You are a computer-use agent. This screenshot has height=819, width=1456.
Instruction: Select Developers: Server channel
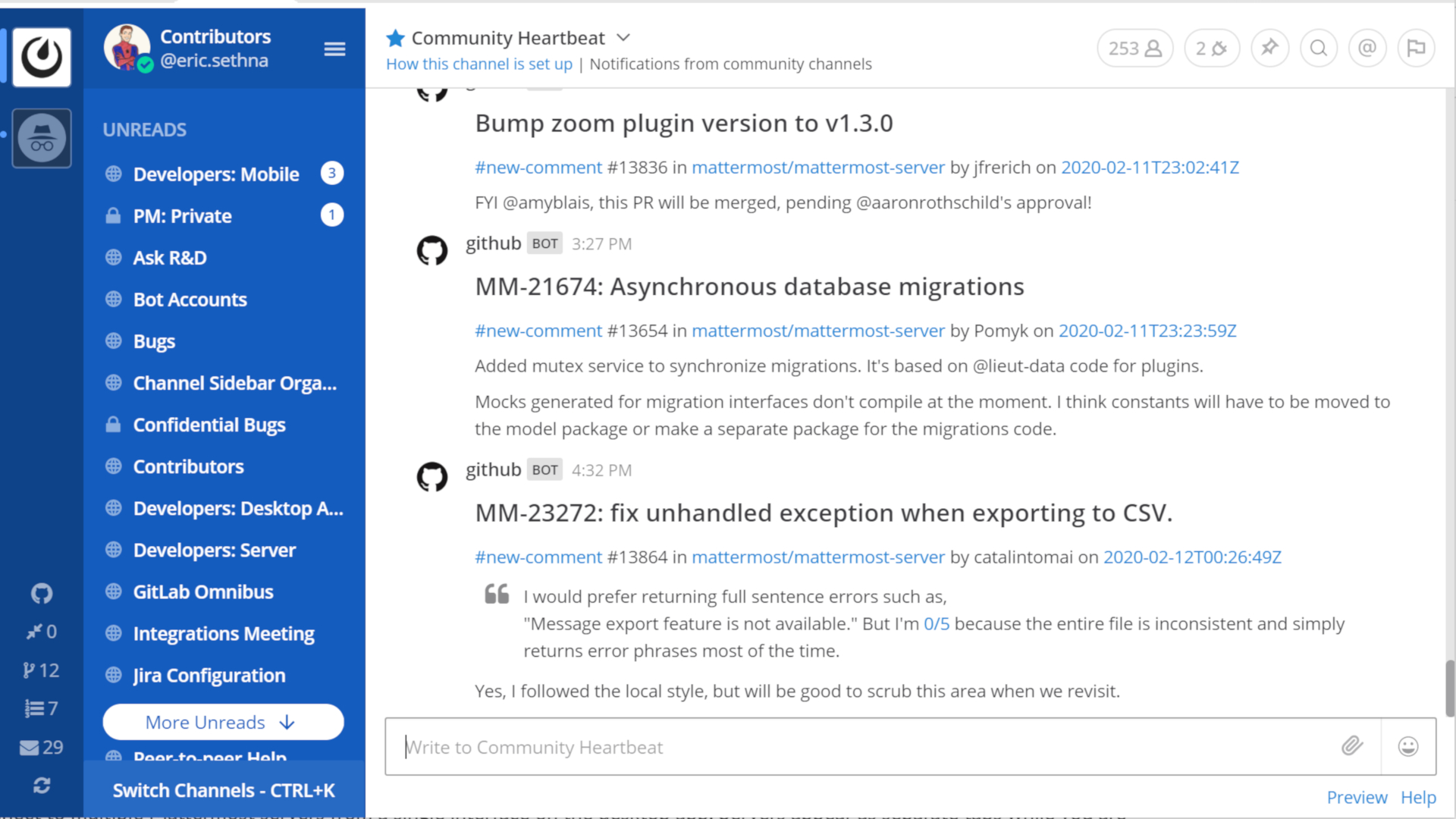[224, 550]
